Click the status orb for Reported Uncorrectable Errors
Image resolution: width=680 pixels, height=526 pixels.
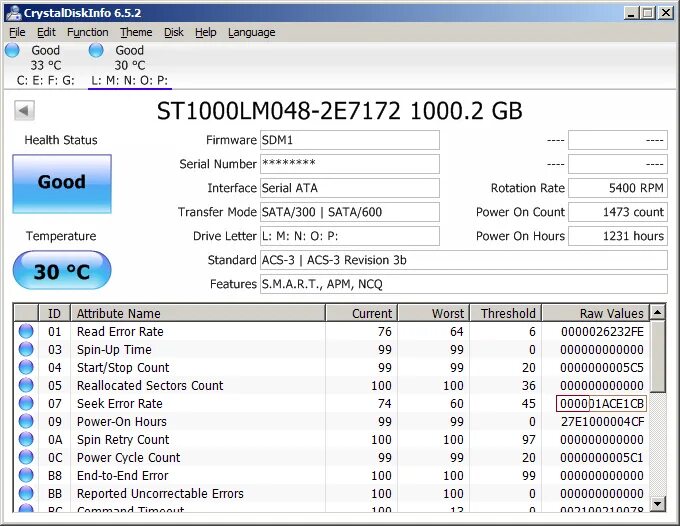pyautogui.click(x=26, y=493)
